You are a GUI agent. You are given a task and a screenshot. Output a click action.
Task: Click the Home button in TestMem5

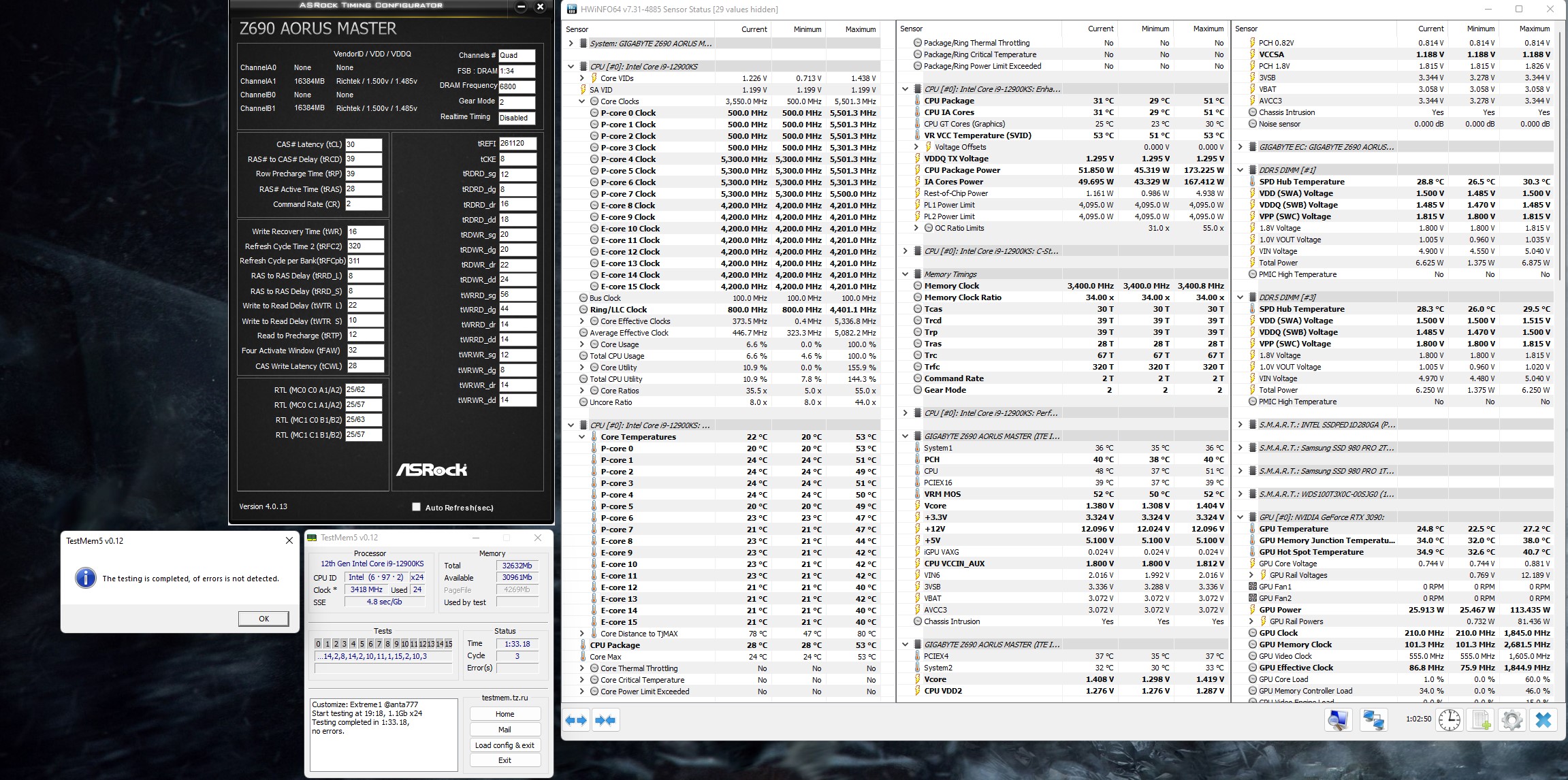click(x=505, y=714)
